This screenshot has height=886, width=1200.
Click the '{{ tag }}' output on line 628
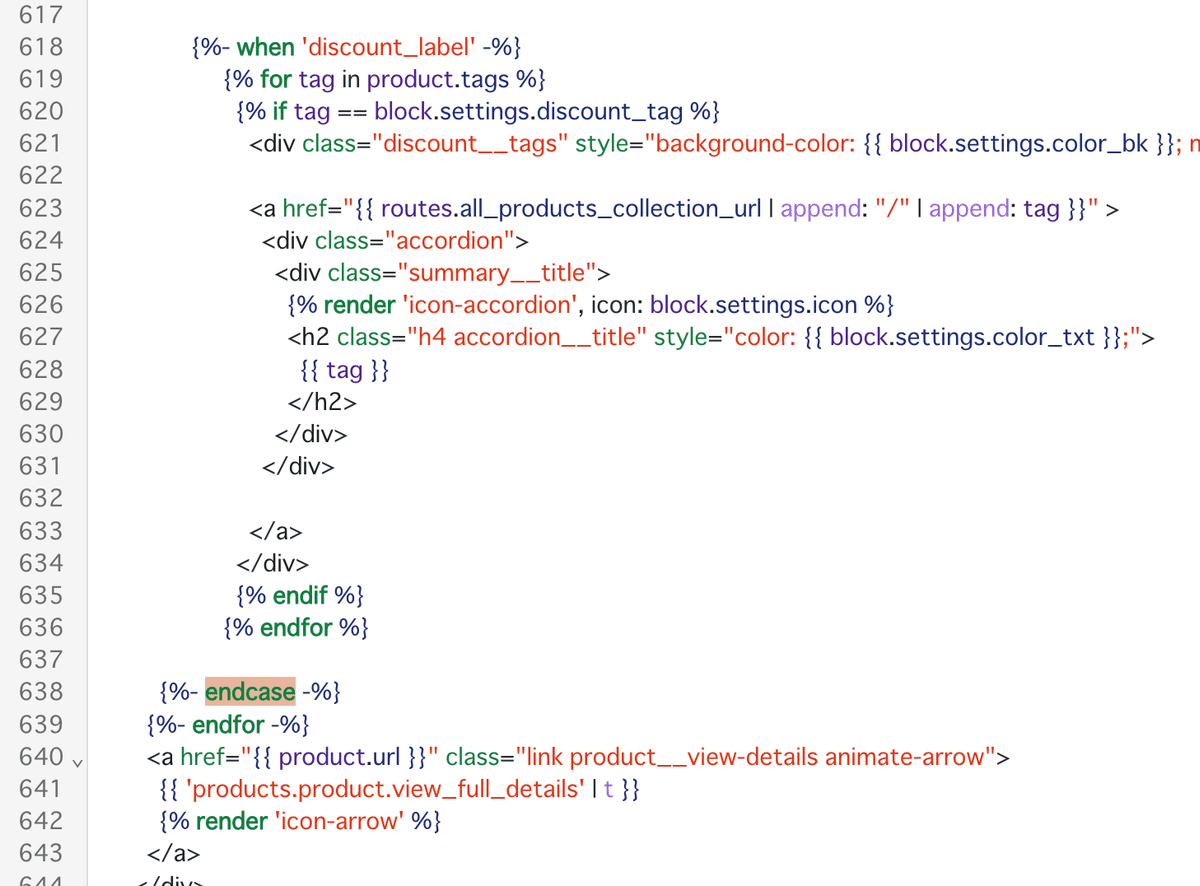(344, 370)
